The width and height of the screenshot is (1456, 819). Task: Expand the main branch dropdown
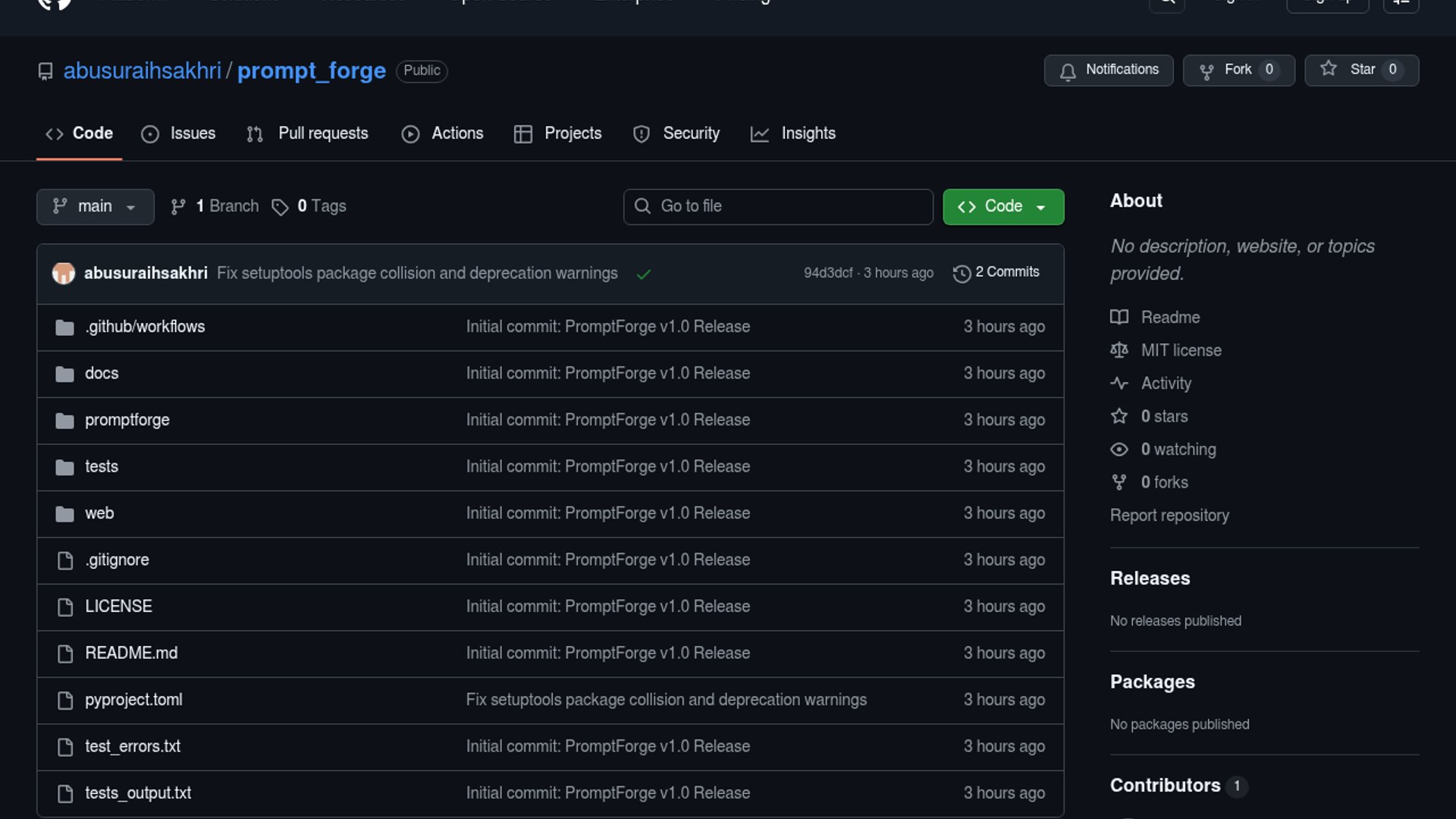[95, 206]
